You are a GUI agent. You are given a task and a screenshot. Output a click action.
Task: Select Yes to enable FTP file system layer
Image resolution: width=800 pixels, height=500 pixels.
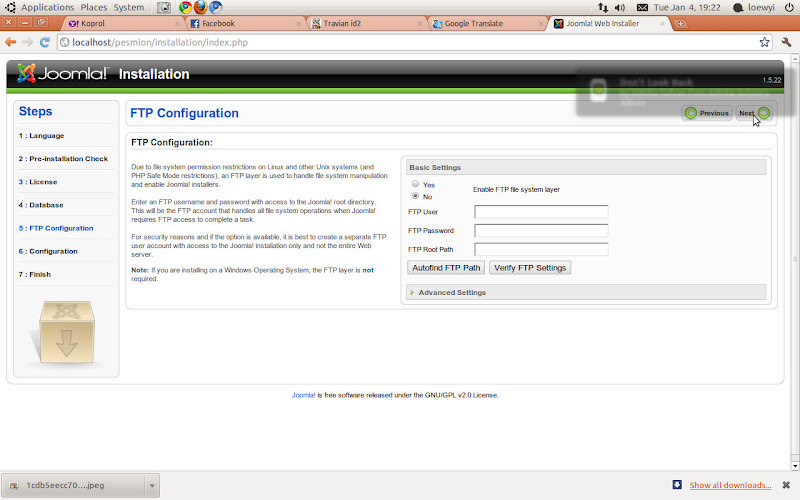[415, 184]
